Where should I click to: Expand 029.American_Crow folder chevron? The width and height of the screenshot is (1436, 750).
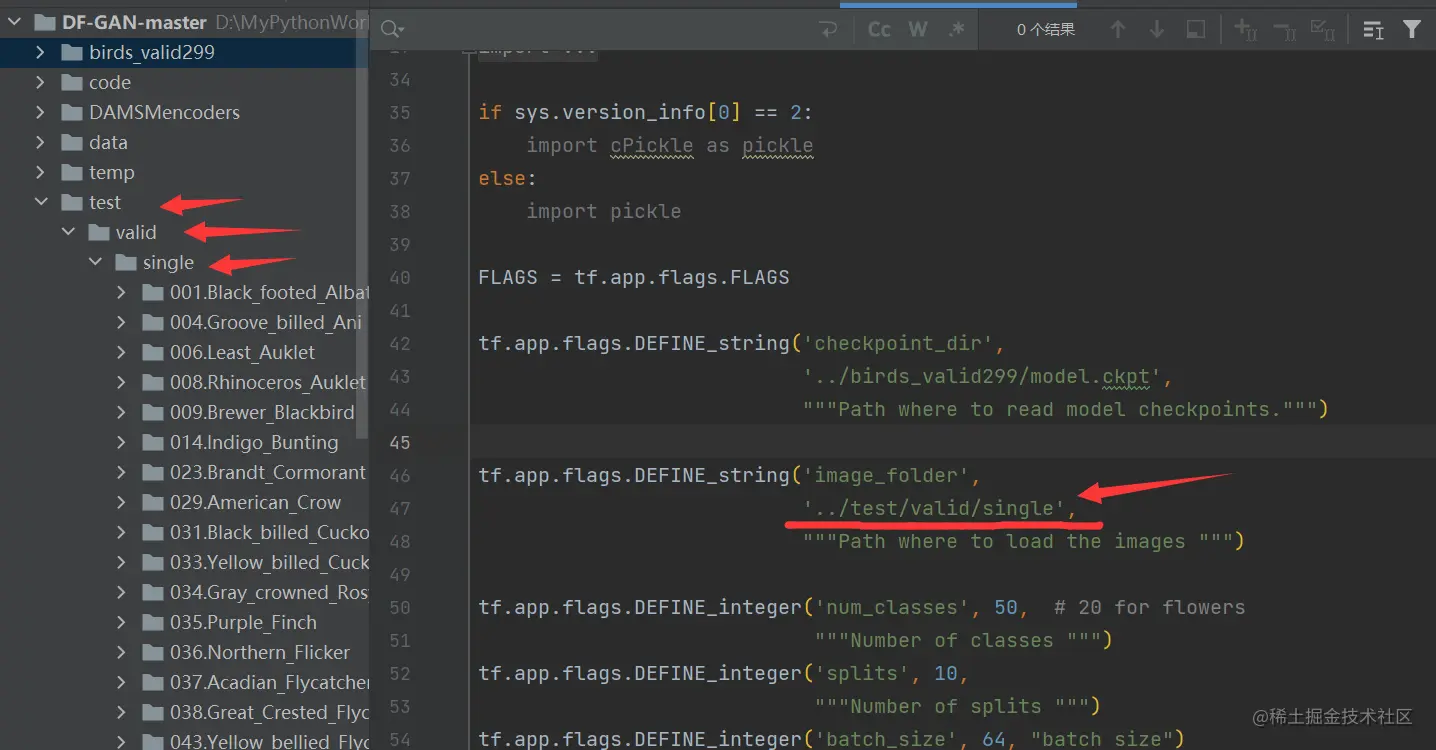[121, 502]
